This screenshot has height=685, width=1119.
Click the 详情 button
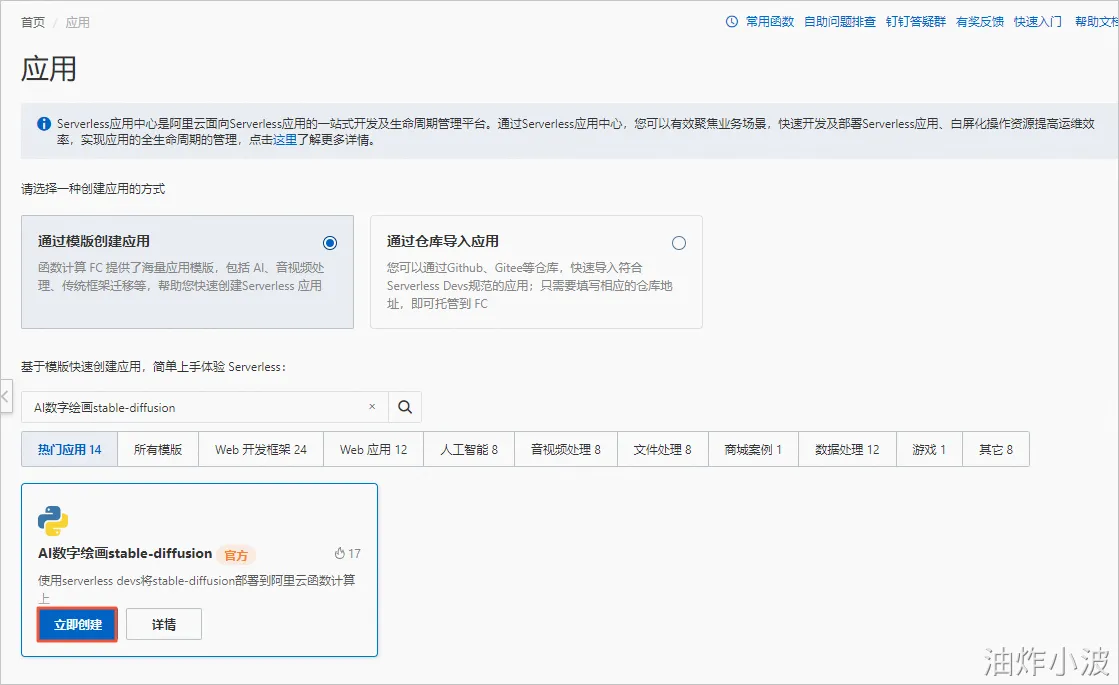(x=164, y=624)
